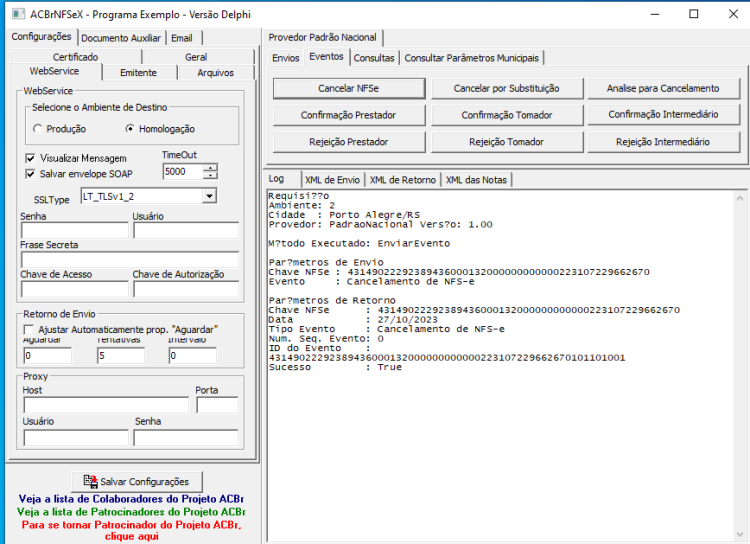Open the Consultas tab
The width and height of the screenshot is (750, 544).
tap(374, 58)
